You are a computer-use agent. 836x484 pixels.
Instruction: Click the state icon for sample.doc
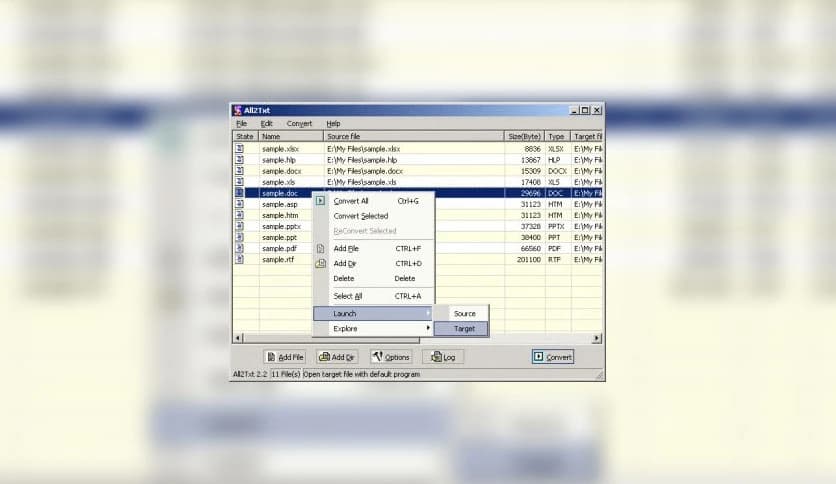pos(239,193)
